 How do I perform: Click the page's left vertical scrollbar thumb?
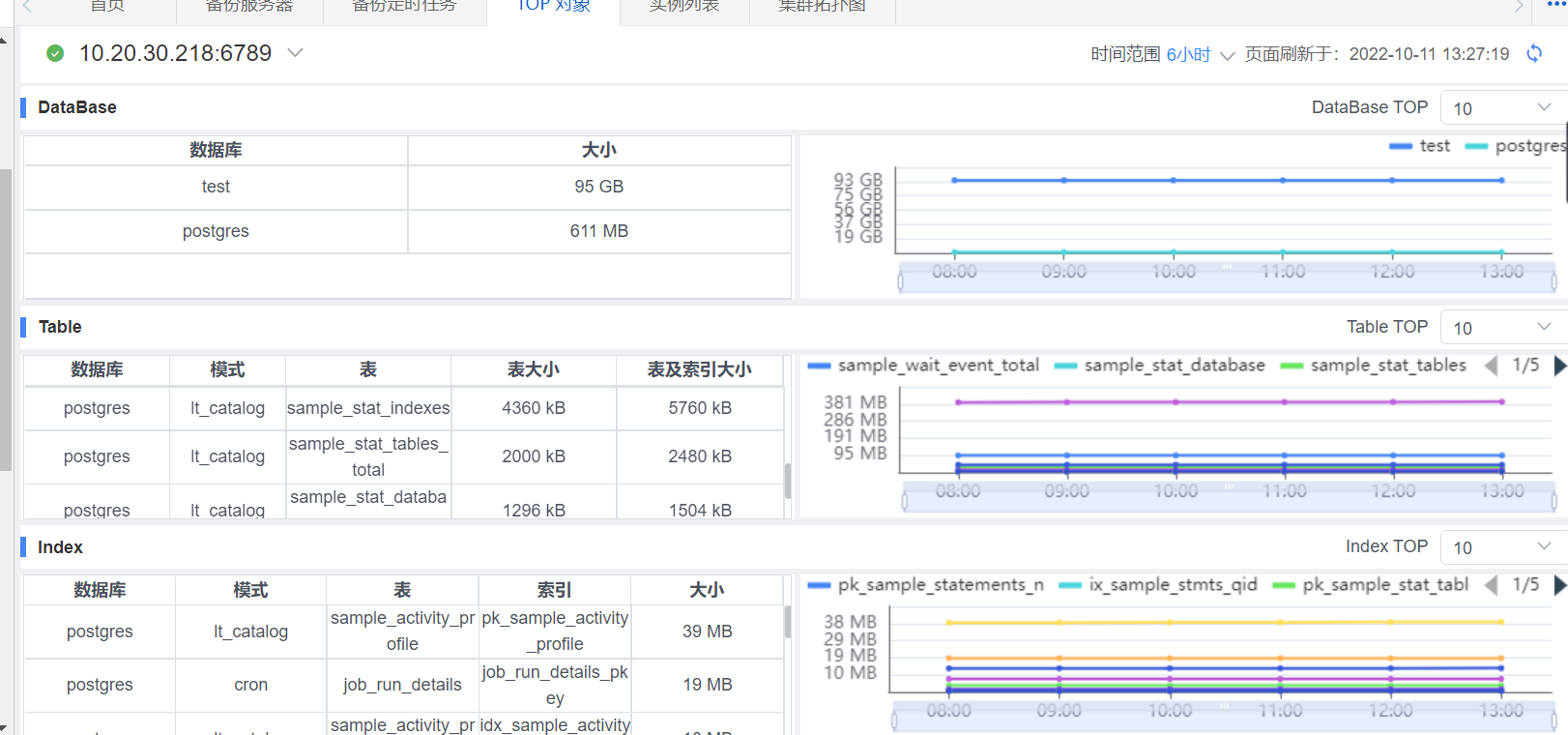coord(5,319)
